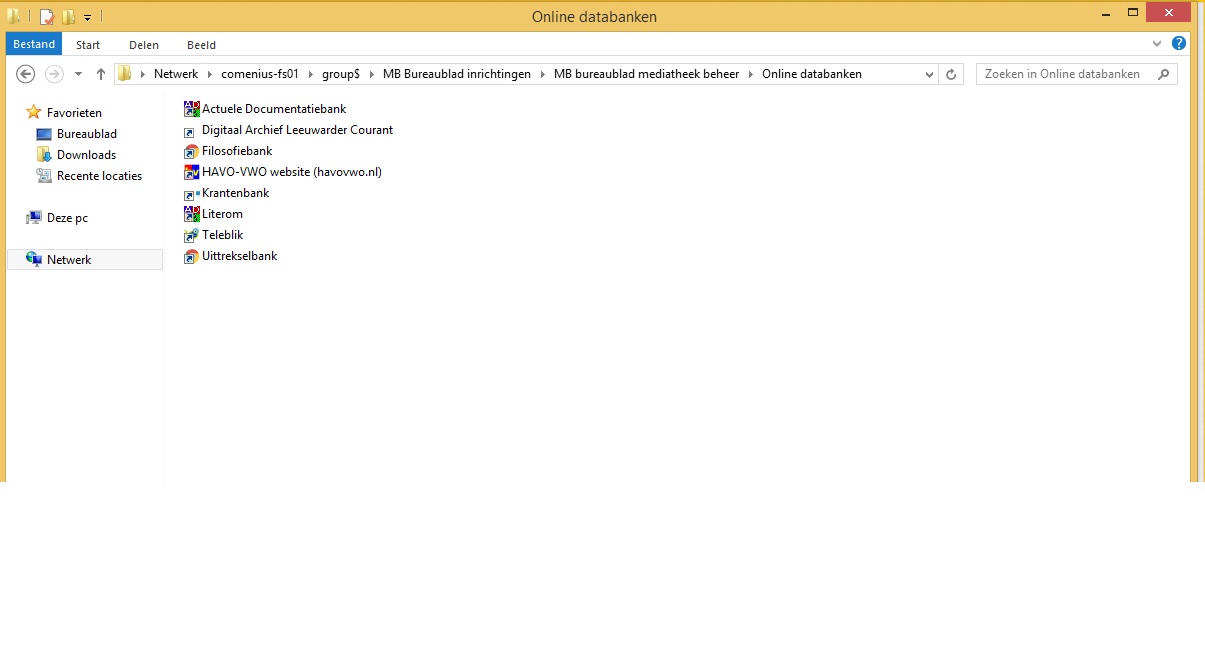Click the HAVO-VWO website shortcut icon
This screenshot has width=1205, height=648.
click(x=192, y=172)
